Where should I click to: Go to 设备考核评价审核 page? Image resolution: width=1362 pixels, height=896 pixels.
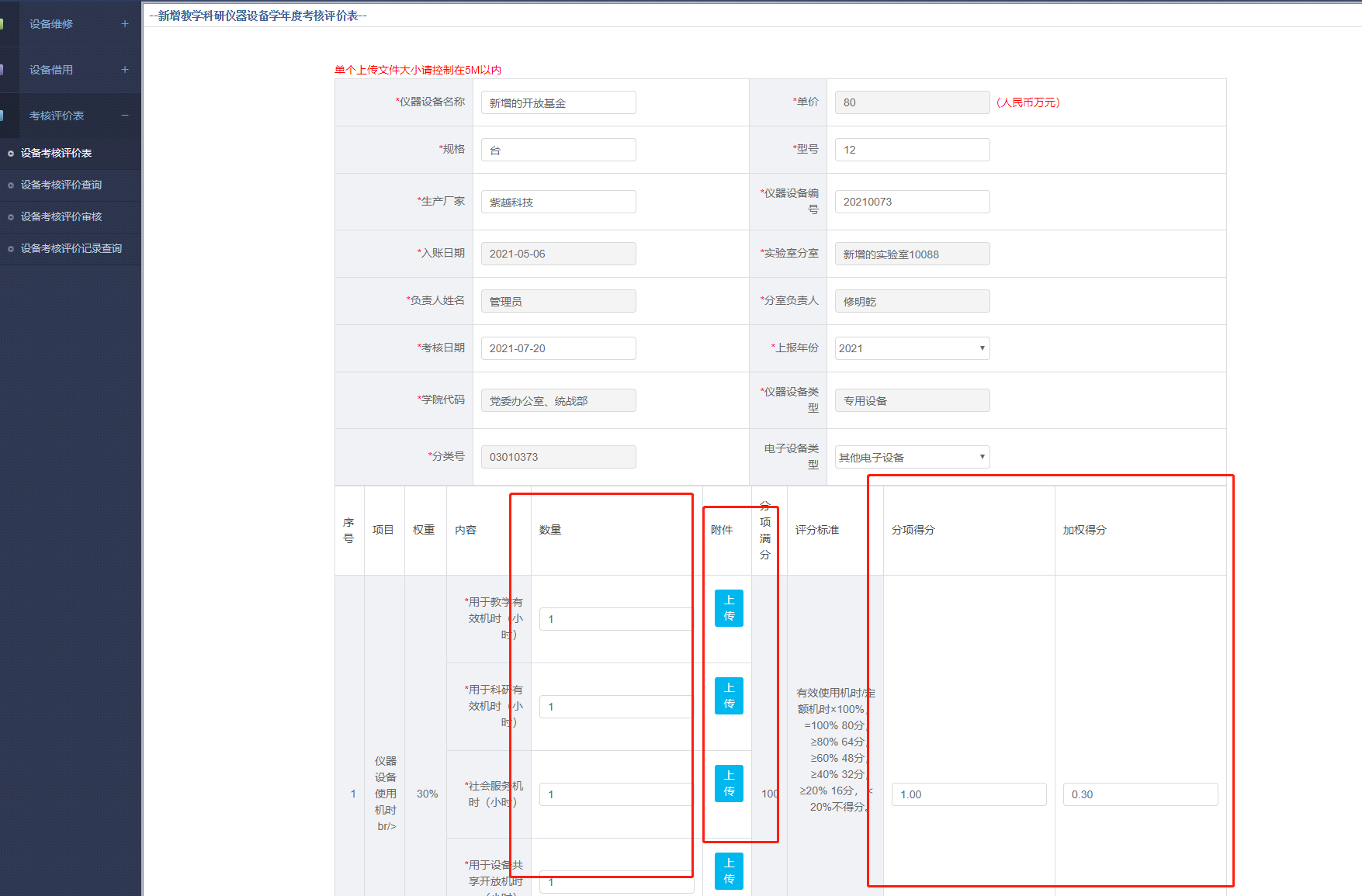tap(61, 217)
